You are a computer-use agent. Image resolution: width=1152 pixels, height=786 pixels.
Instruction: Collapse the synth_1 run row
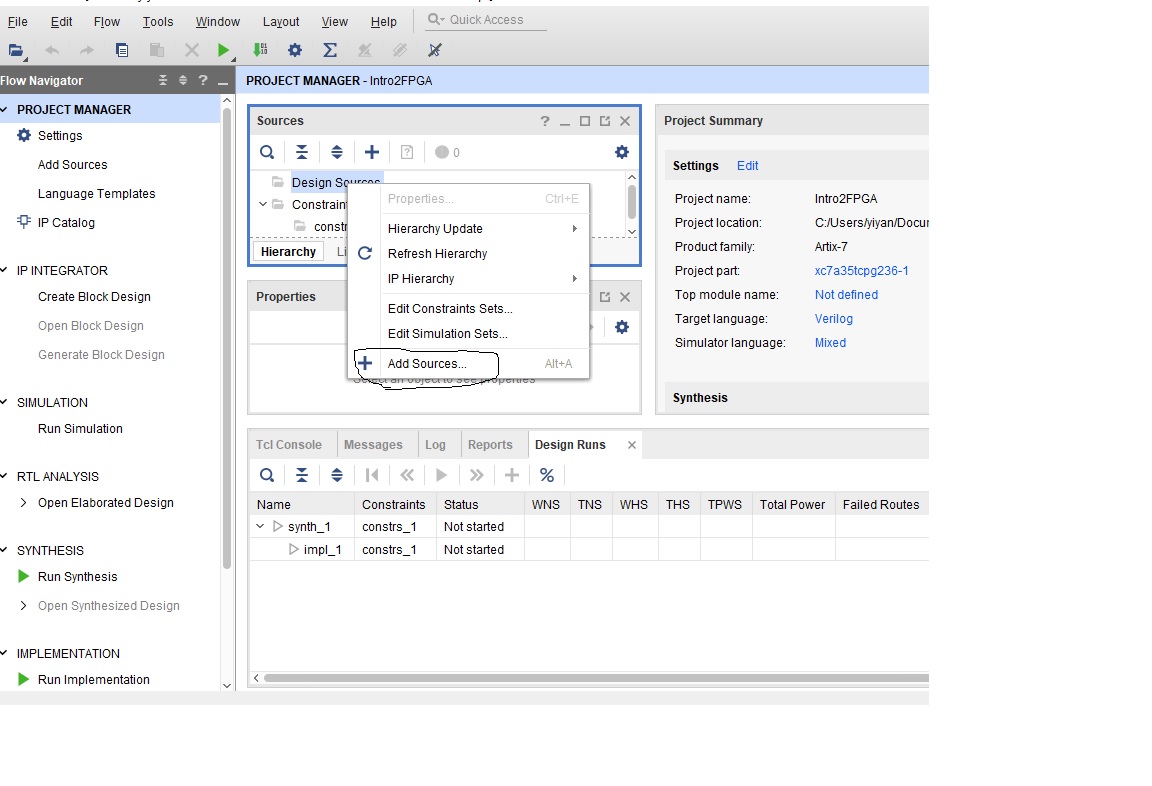261,527
